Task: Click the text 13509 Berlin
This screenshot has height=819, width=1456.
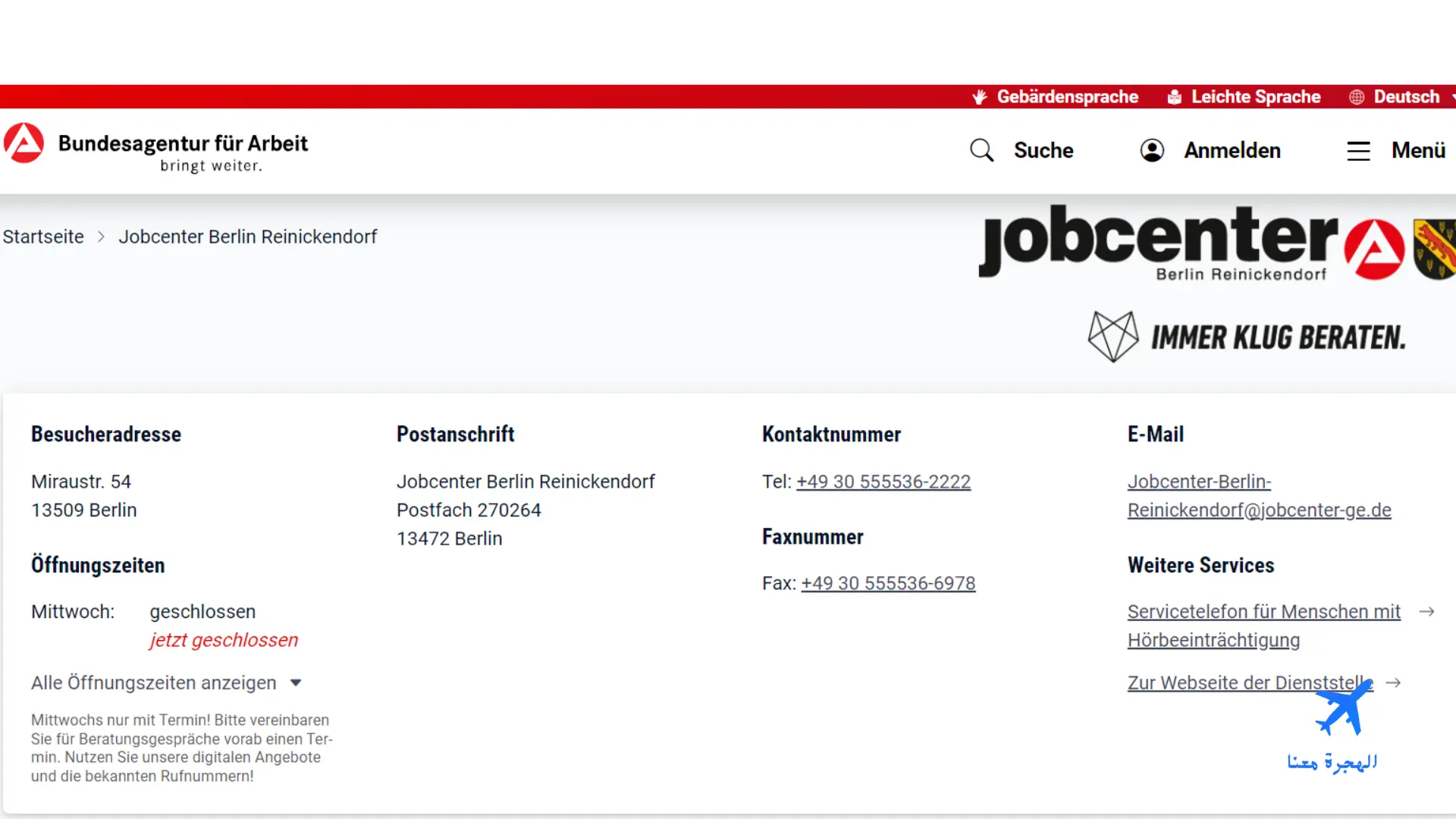Action: pos(84,510)
